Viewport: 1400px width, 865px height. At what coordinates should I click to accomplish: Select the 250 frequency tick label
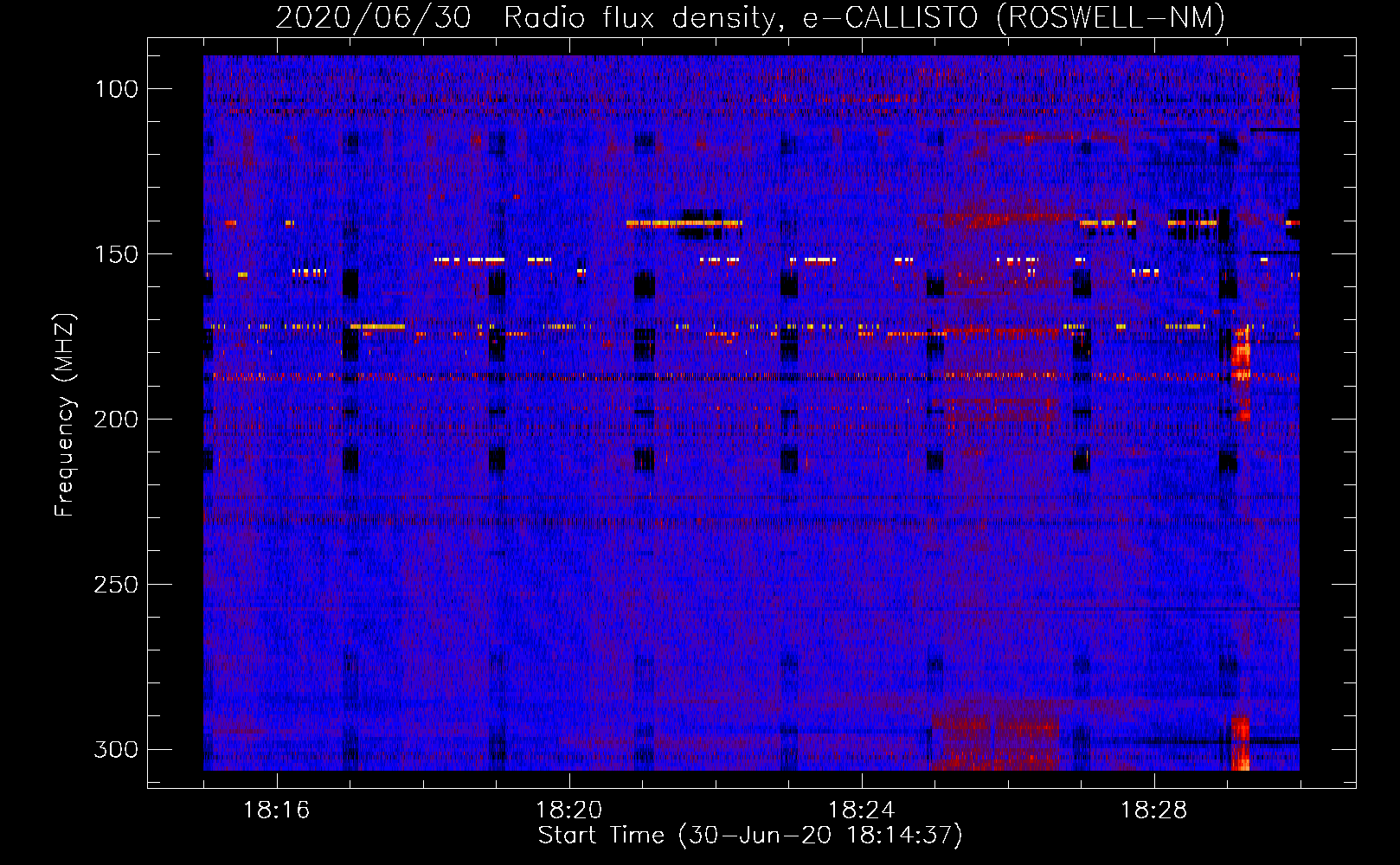click(x=116, y=585)
